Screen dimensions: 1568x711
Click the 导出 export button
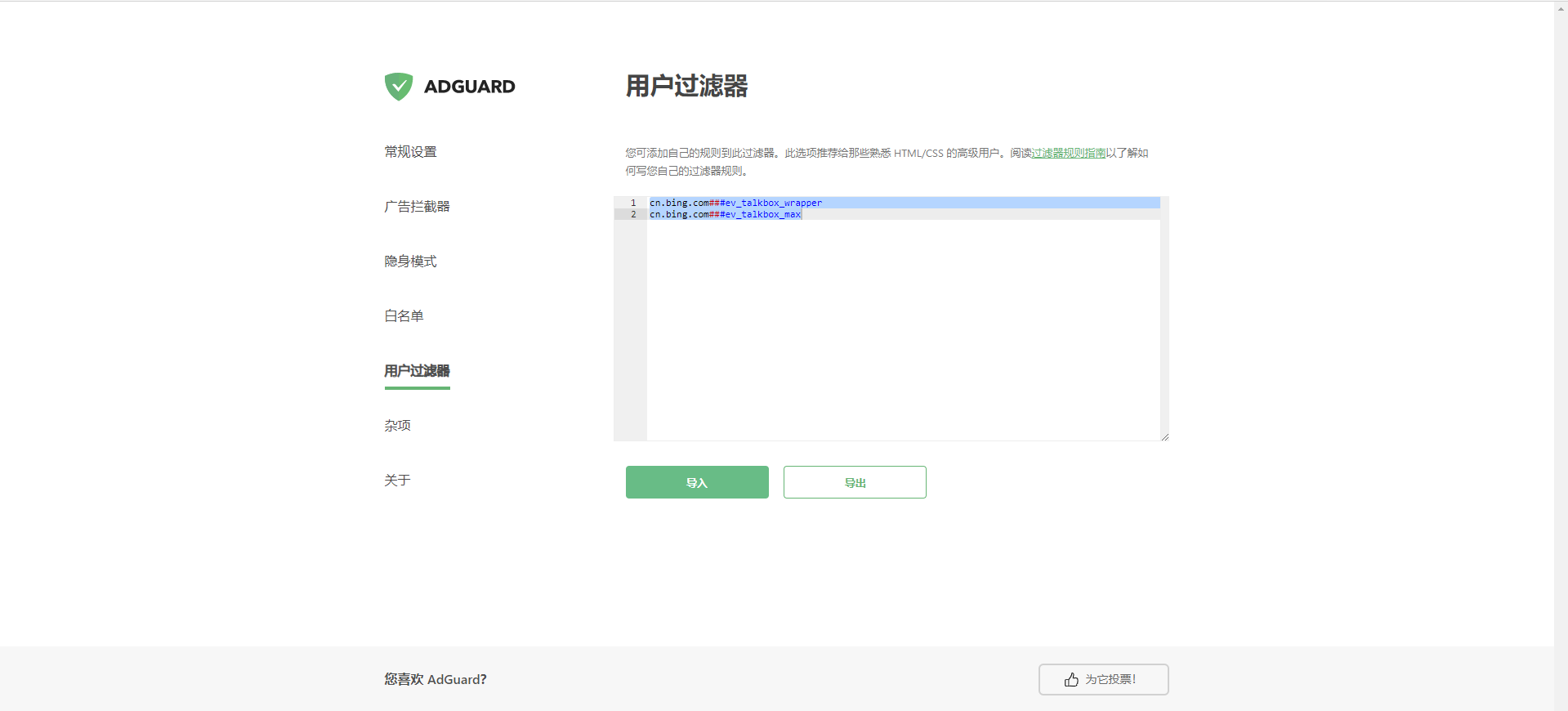[x=855, y=482]
